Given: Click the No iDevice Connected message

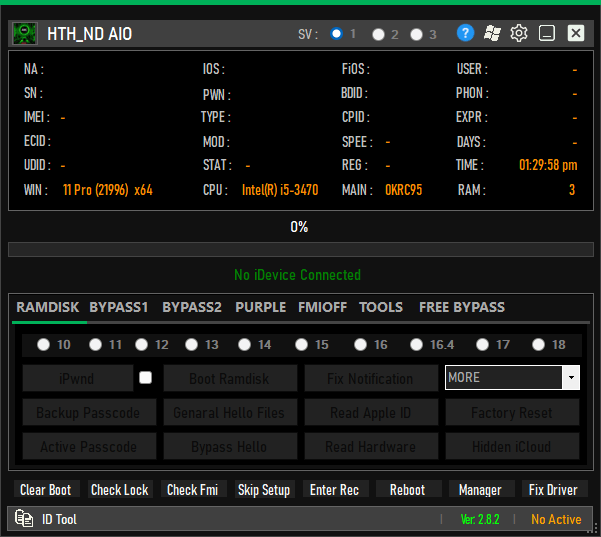Looking at the screenshot, I should pos(297,275).
